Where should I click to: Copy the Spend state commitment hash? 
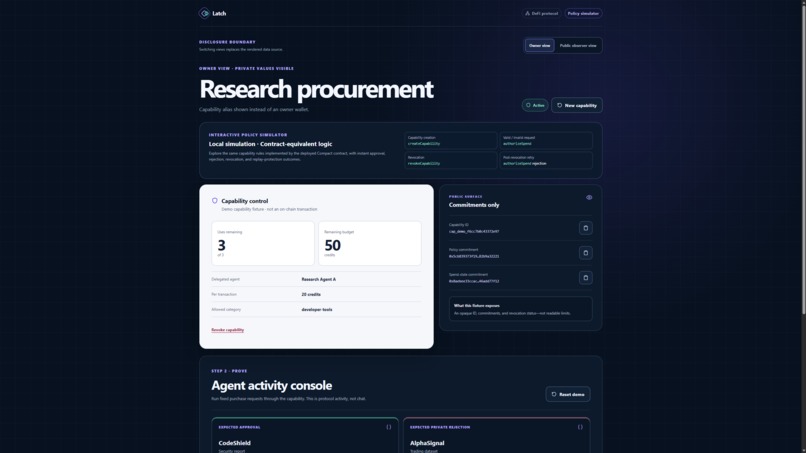click(585, 278)
